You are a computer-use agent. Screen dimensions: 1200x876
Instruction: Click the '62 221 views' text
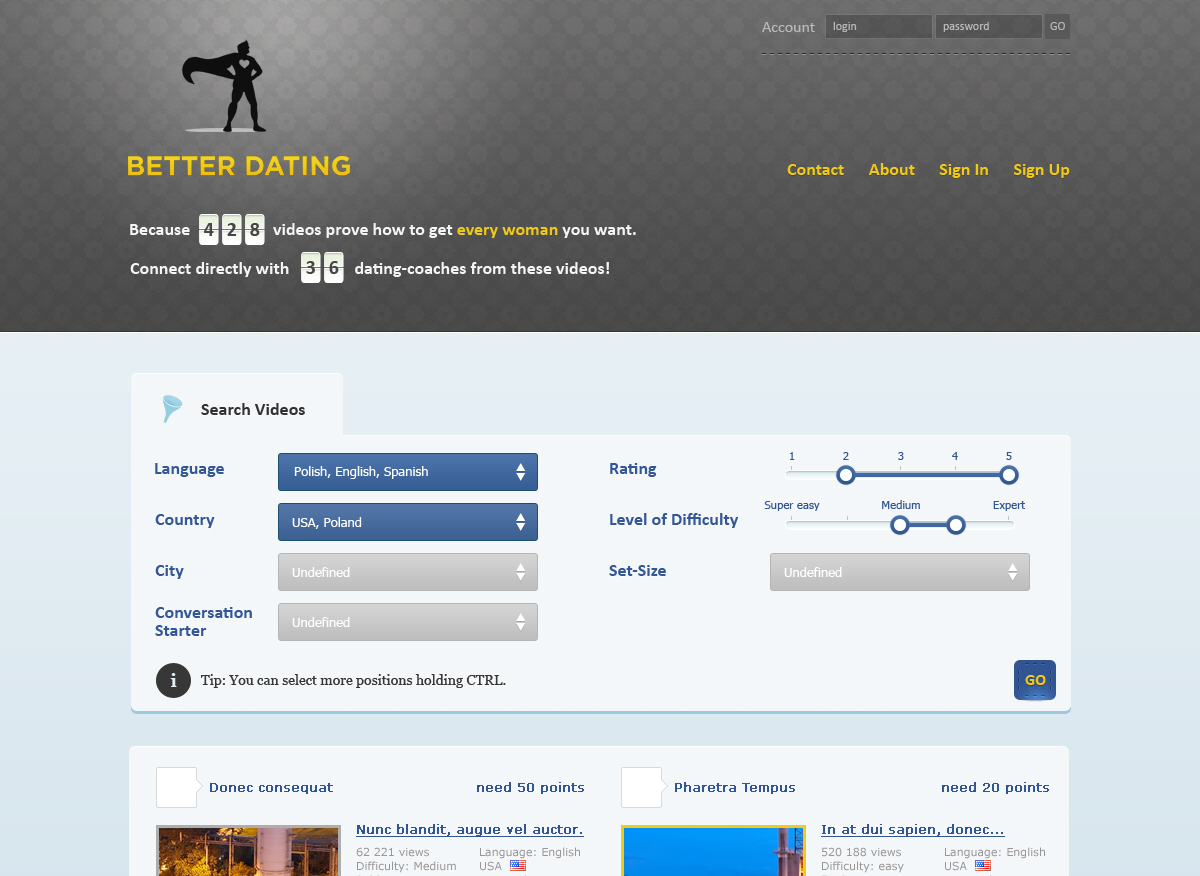393,852
